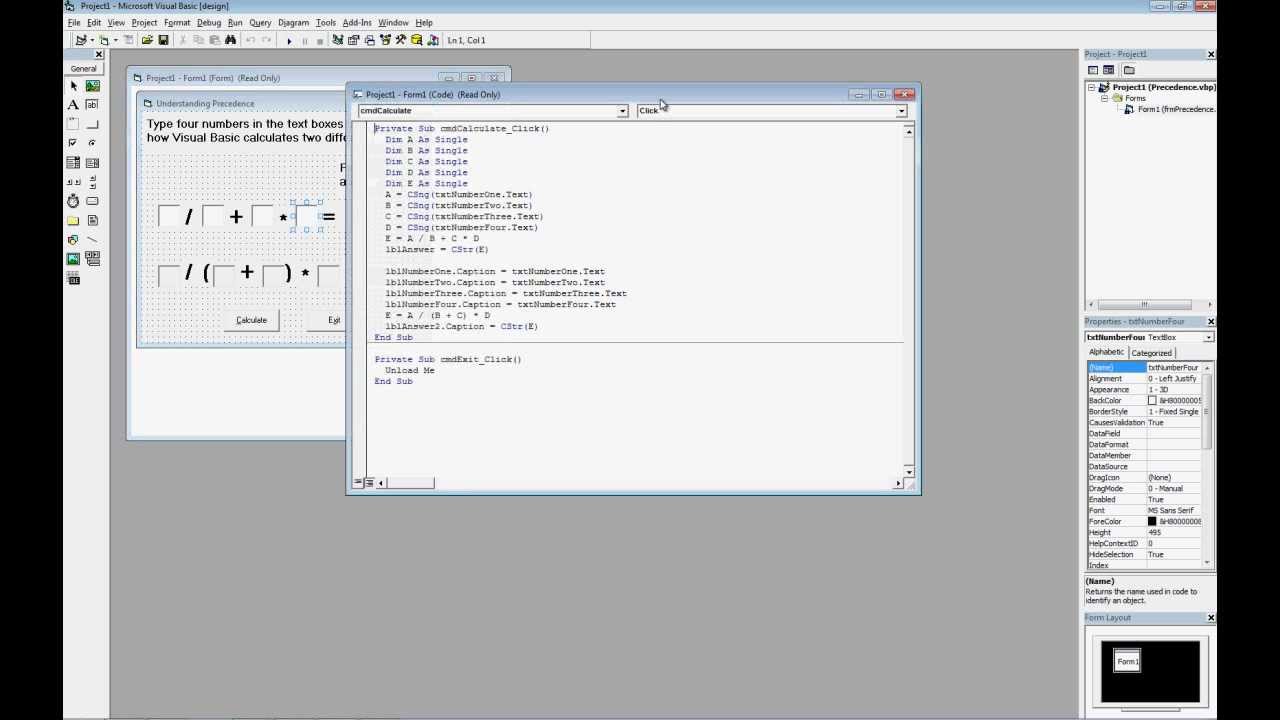
Task: Click the Data View Window toolbar icon
Action: click(417, 40)
